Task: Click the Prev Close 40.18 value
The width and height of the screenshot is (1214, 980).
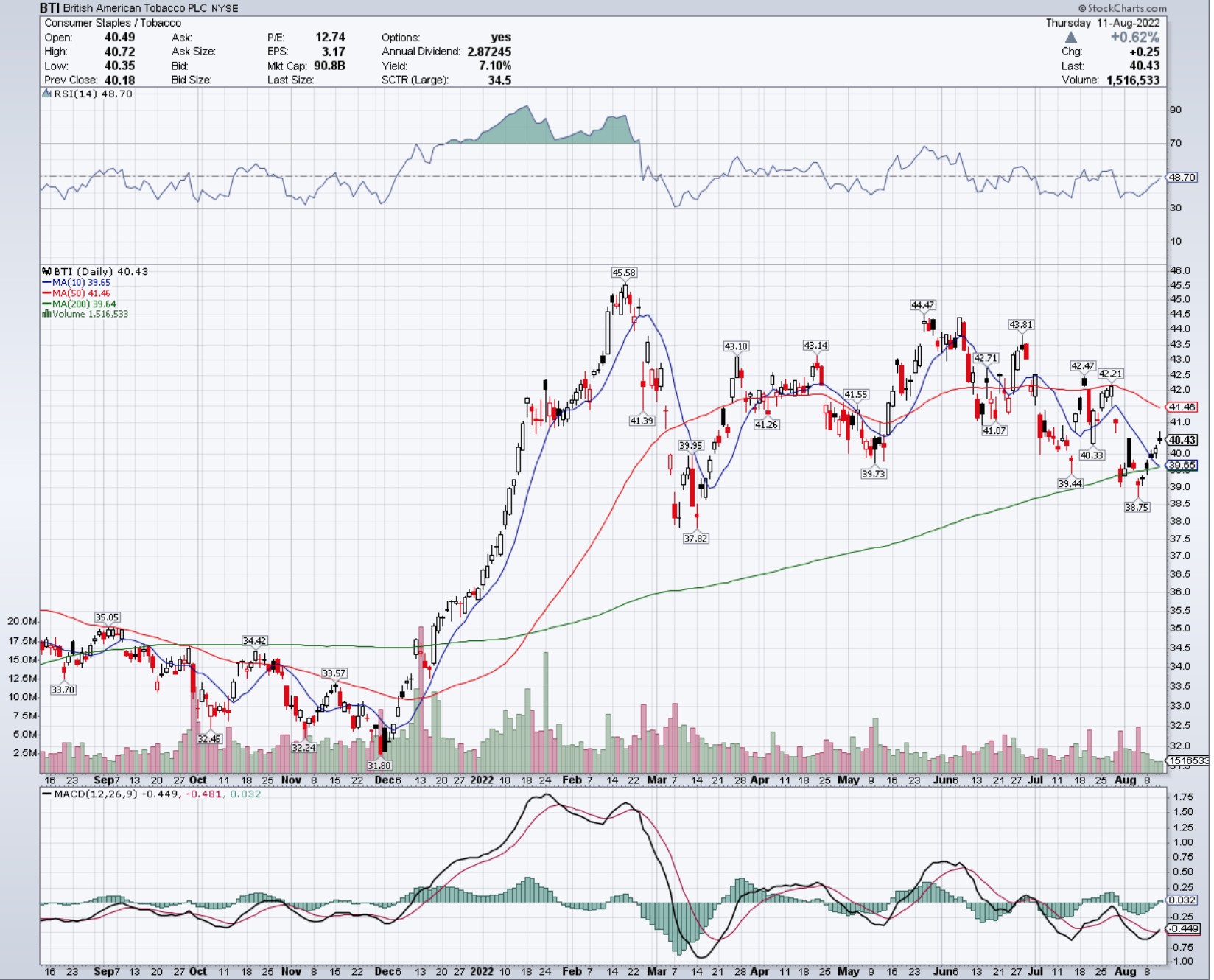Action: coord(119,80)
